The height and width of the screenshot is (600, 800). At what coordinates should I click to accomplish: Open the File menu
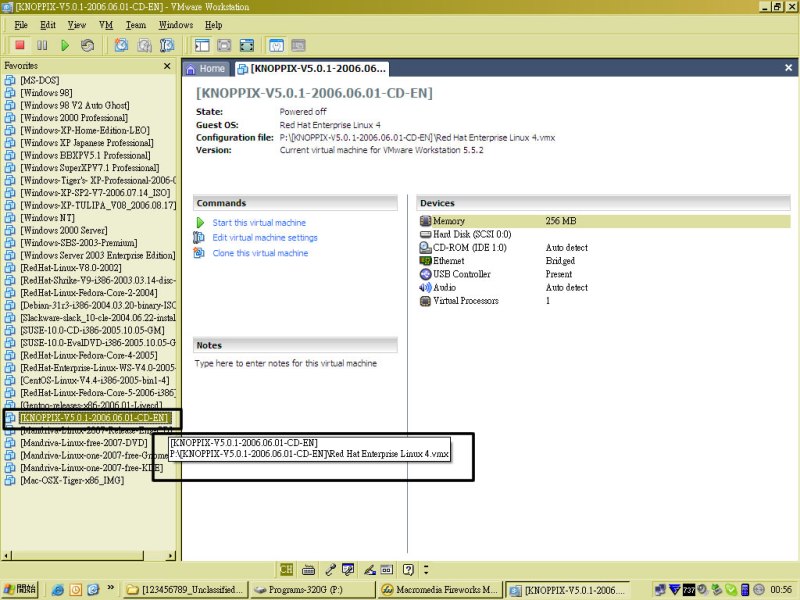click(21, 25)
